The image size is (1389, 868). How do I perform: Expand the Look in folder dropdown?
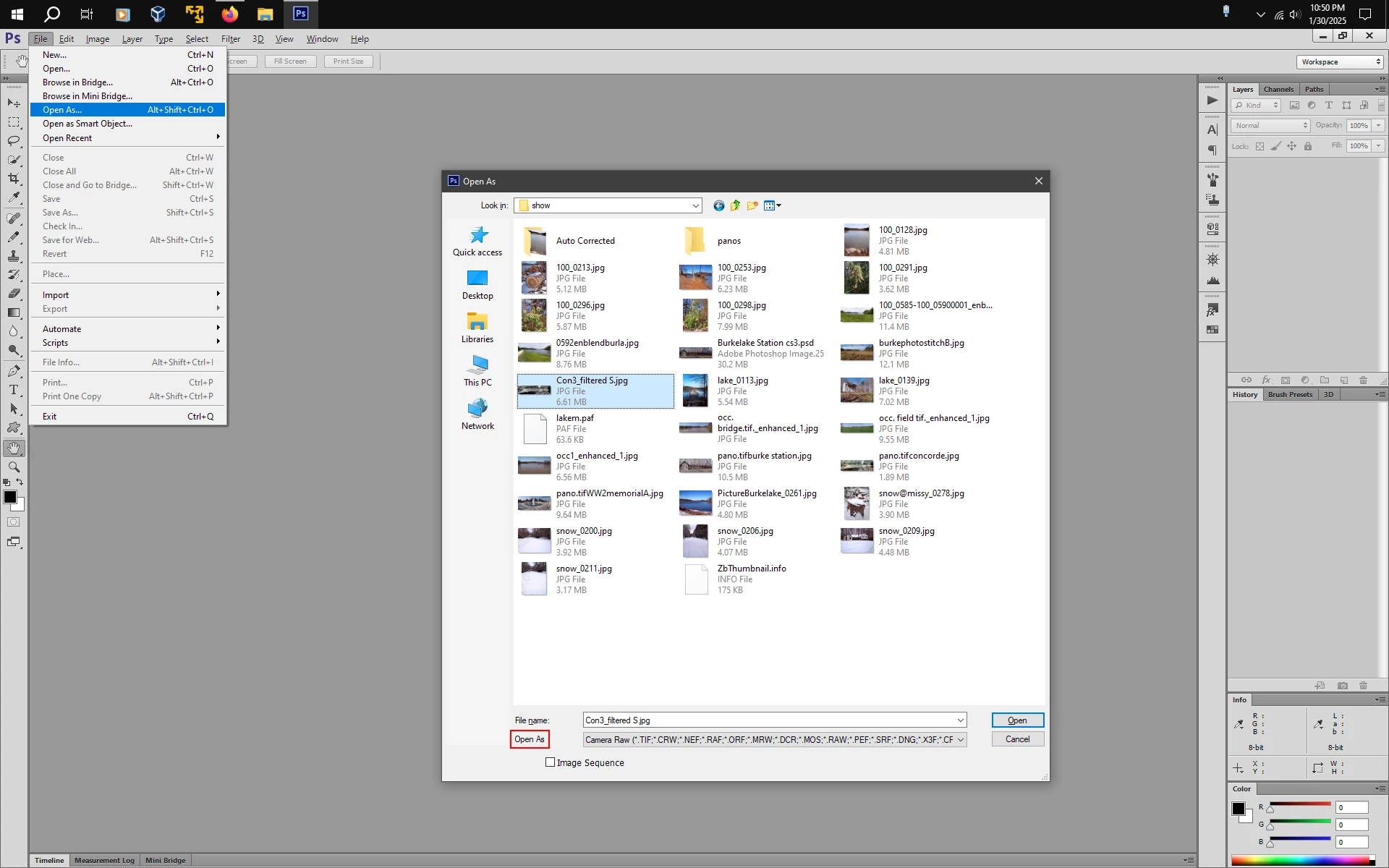pos(695,205)
